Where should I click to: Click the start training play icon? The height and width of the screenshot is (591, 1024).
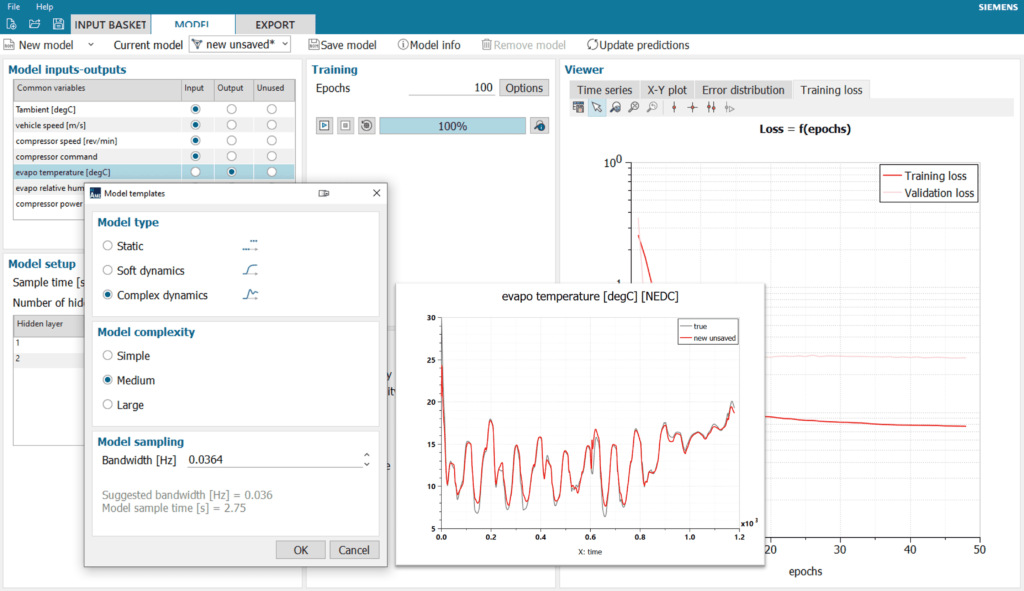click(324, 126)
